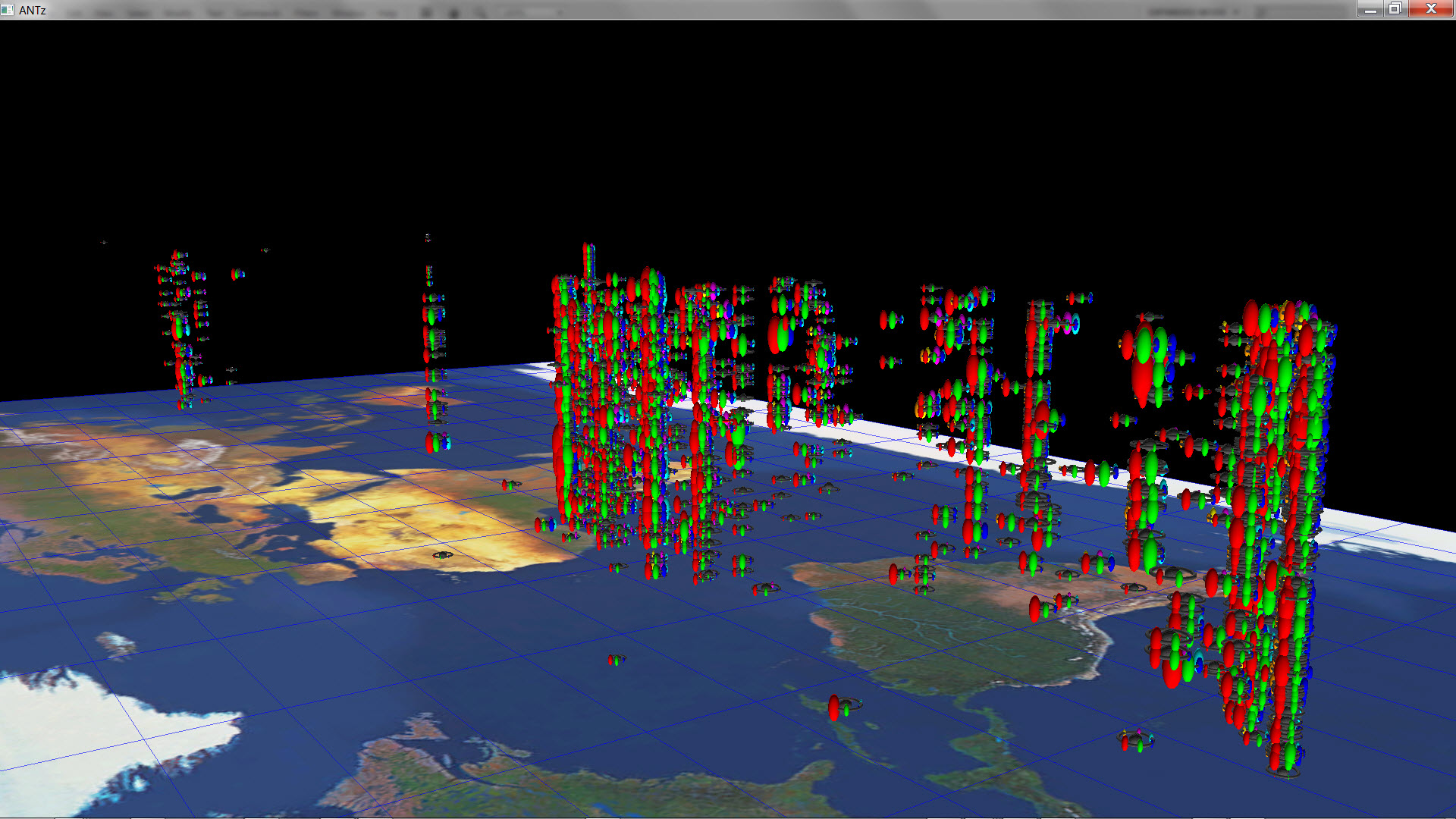Select the tiny glyph in far upper-left black sky
This screenshot has height=819, width=1456.
click(x=104, y=243)
